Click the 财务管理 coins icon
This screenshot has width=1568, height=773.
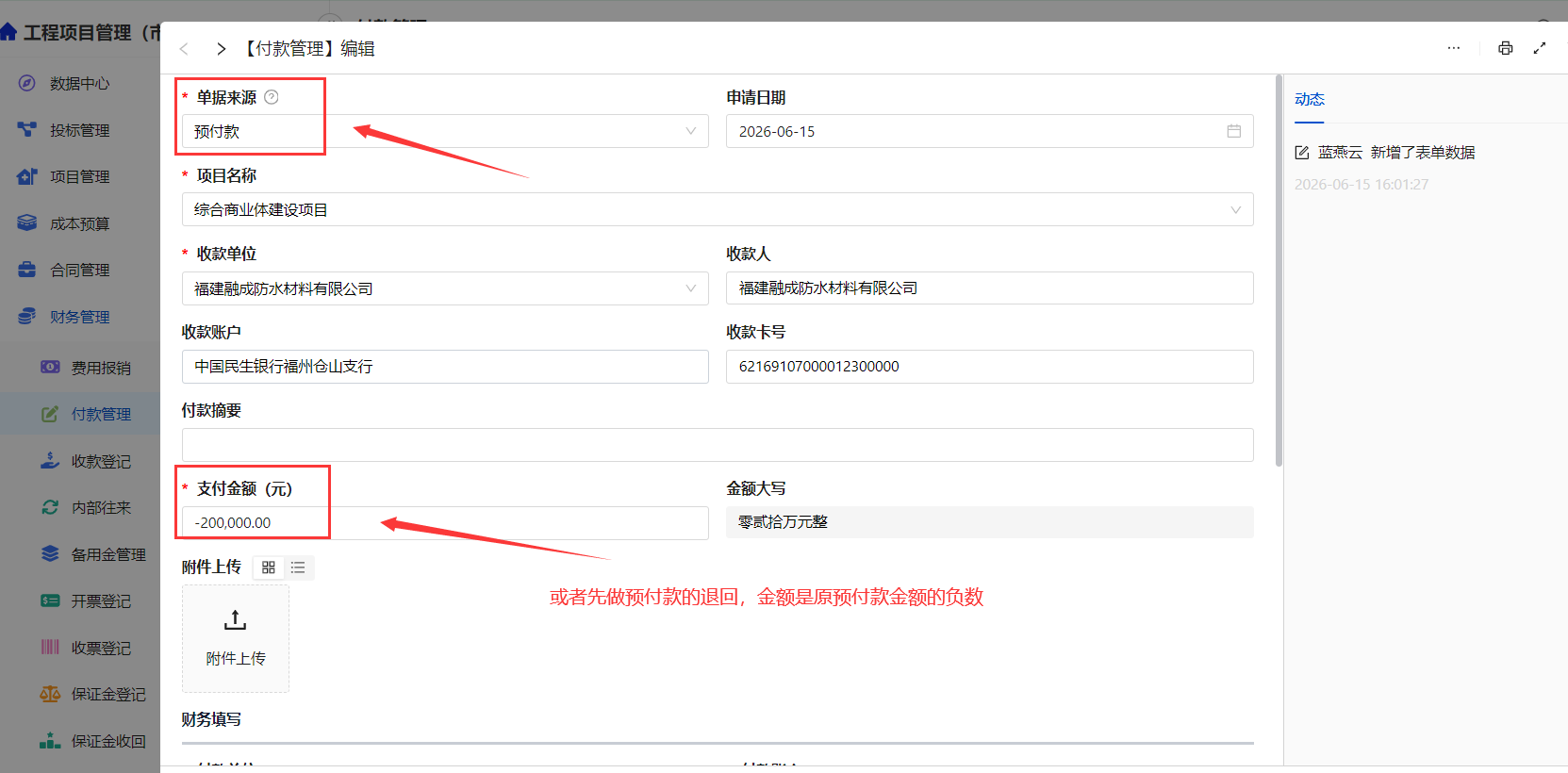click(x=27, y=317)
